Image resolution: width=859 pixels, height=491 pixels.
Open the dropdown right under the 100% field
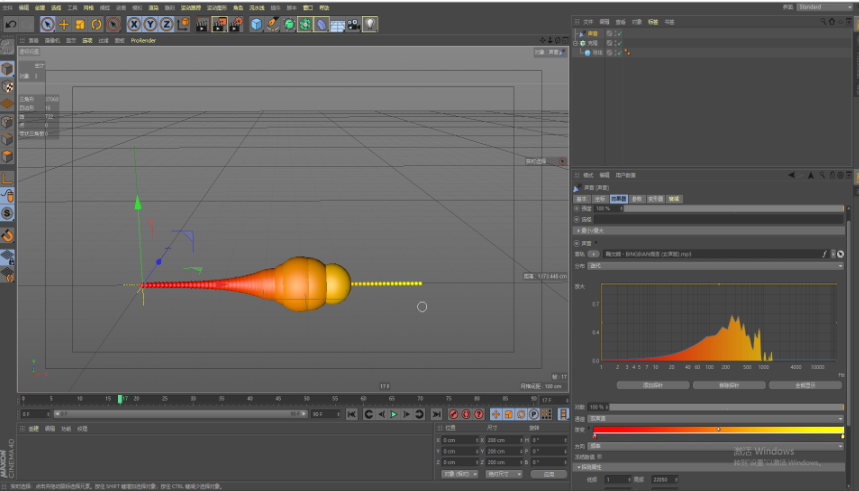point(715,419)
